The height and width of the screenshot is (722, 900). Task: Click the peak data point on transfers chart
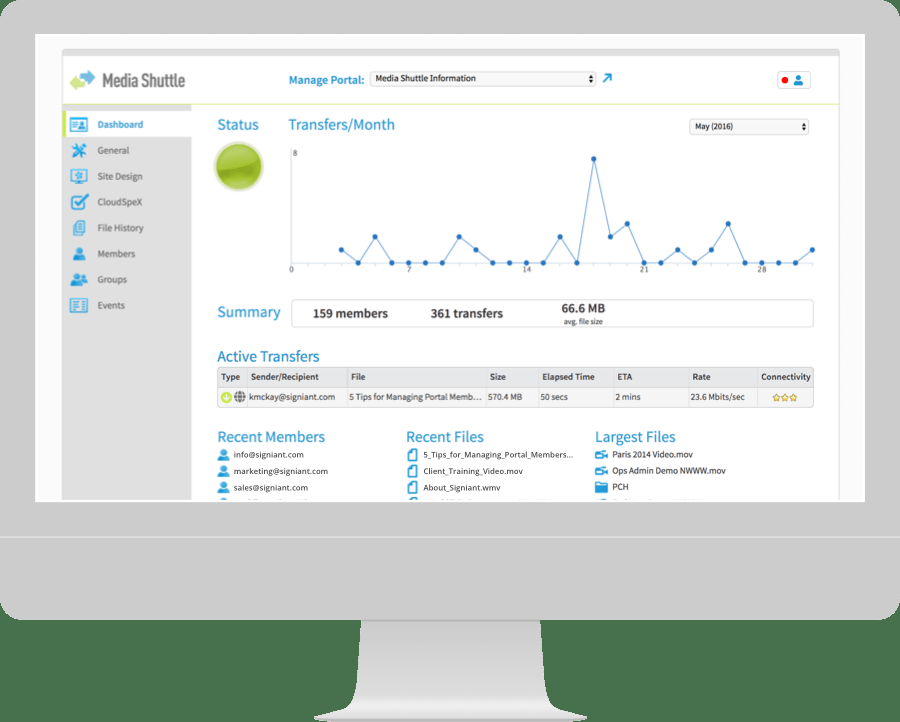(593, 159)
